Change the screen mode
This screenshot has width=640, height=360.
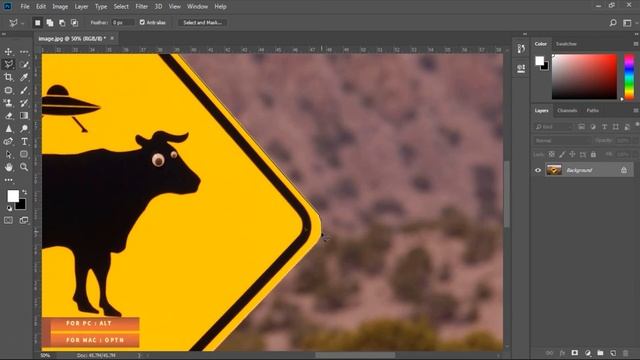(24, 220)
